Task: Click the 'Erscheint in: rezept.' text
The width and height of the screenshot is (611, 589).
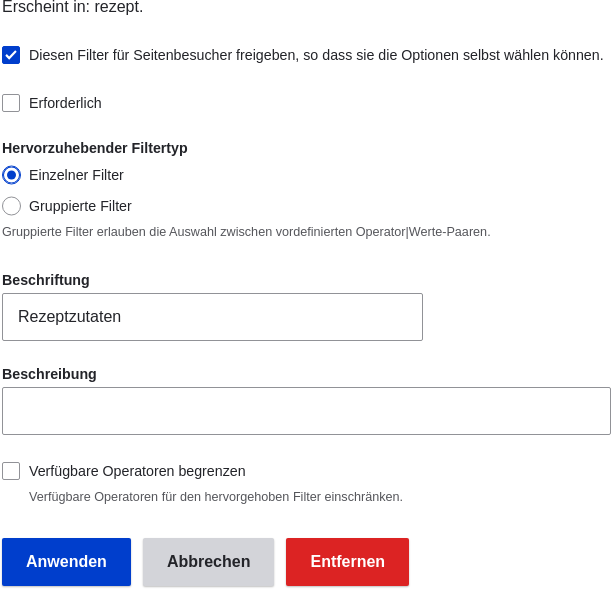Action: pos(73,7)
